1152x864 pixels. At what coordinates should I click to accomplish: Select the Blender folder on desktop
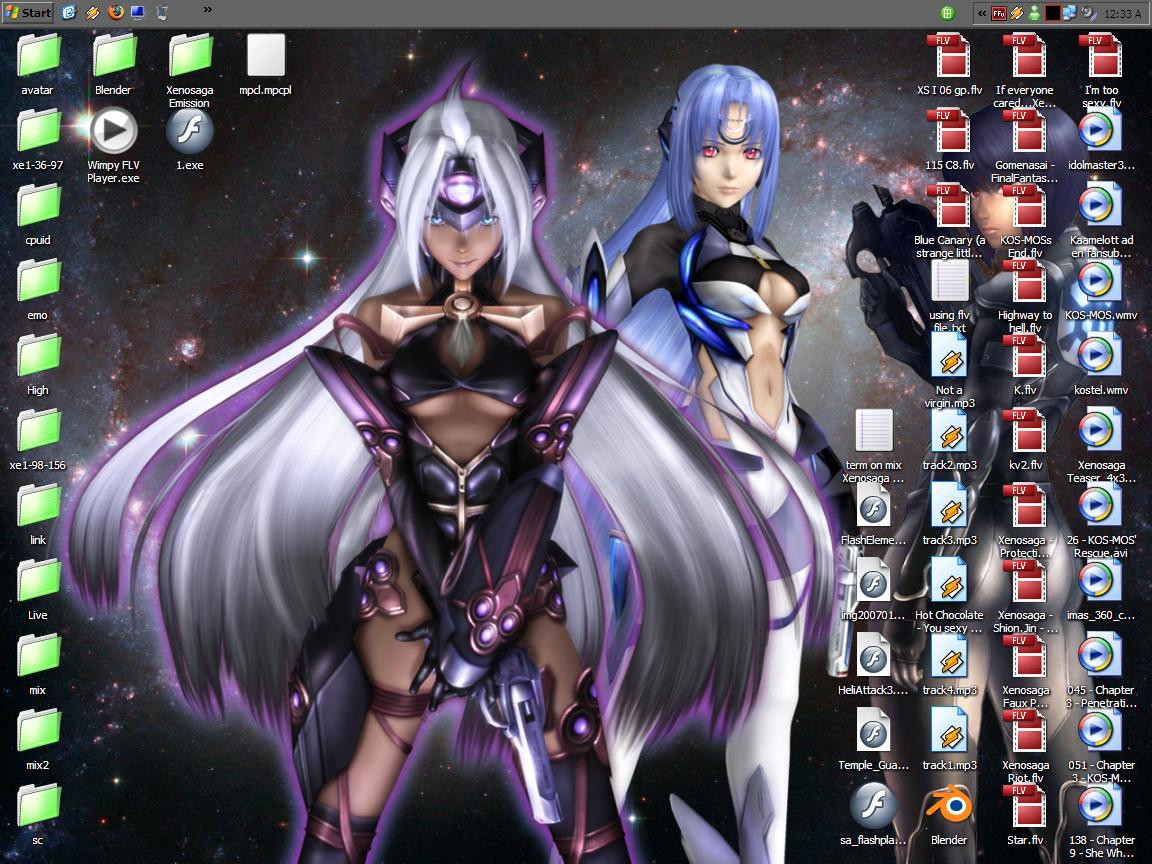(113, 65)
